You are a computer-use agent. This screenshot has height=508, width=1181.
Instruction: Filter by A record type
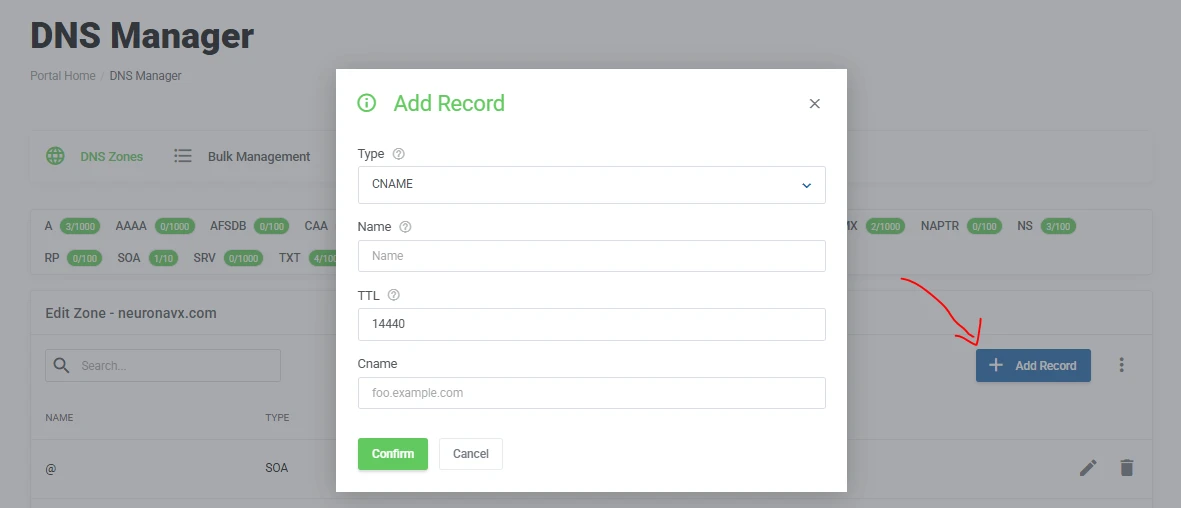point(48,225)
